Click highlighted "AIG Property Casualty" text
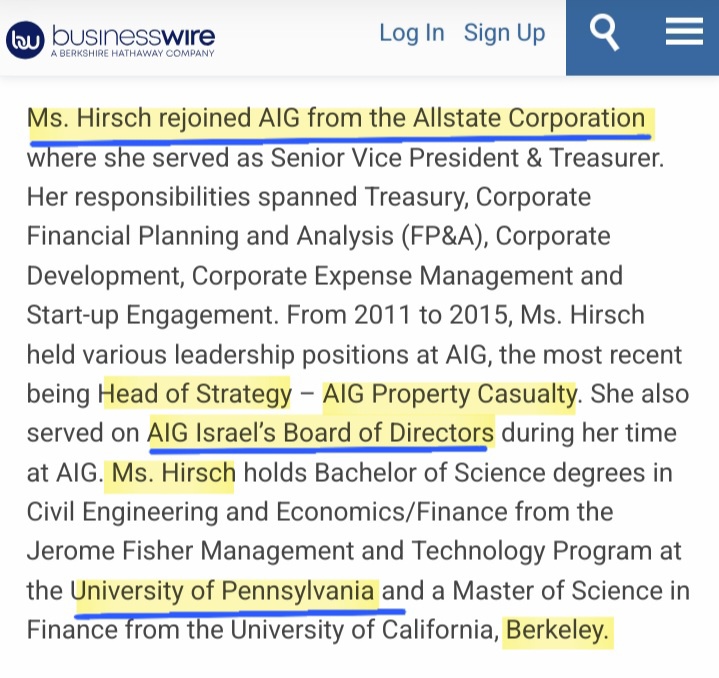This screenshot has width=719, height=678. pyautogui.click(x=449, y=393)
